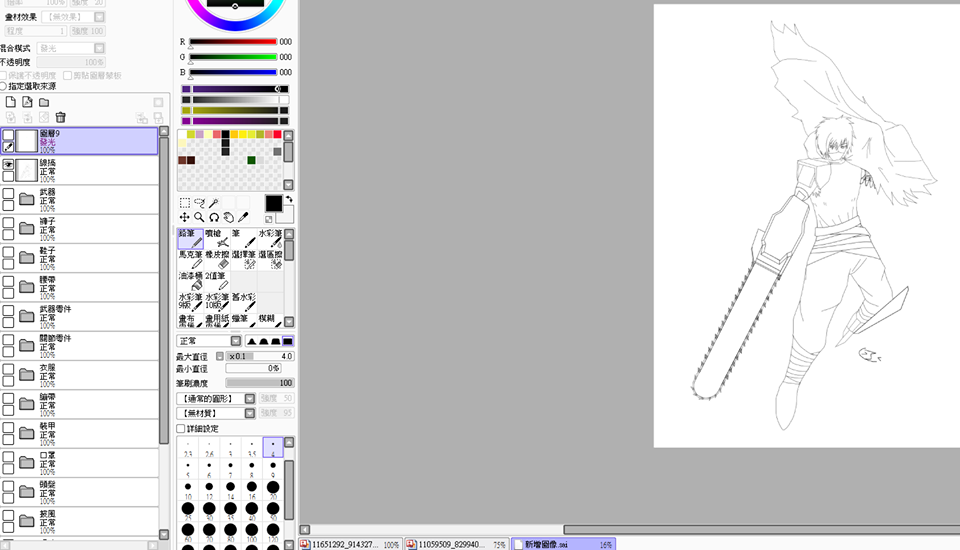The height and width of the screenshot is (550, 960).
Task: Select 指定選取來源 radio option
Action: tap(2, 86)
